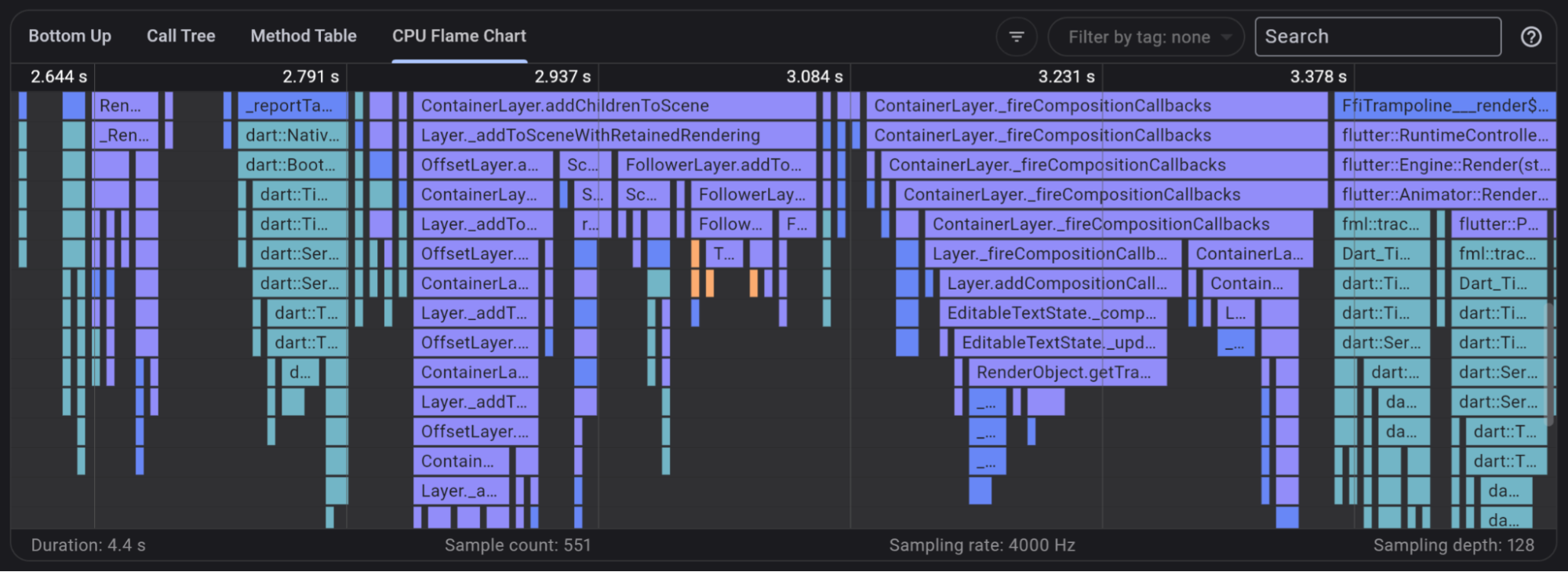This screenshot has height=572, width=1568.
Task: Select the Method Table tab
Action: pos(304,36)
